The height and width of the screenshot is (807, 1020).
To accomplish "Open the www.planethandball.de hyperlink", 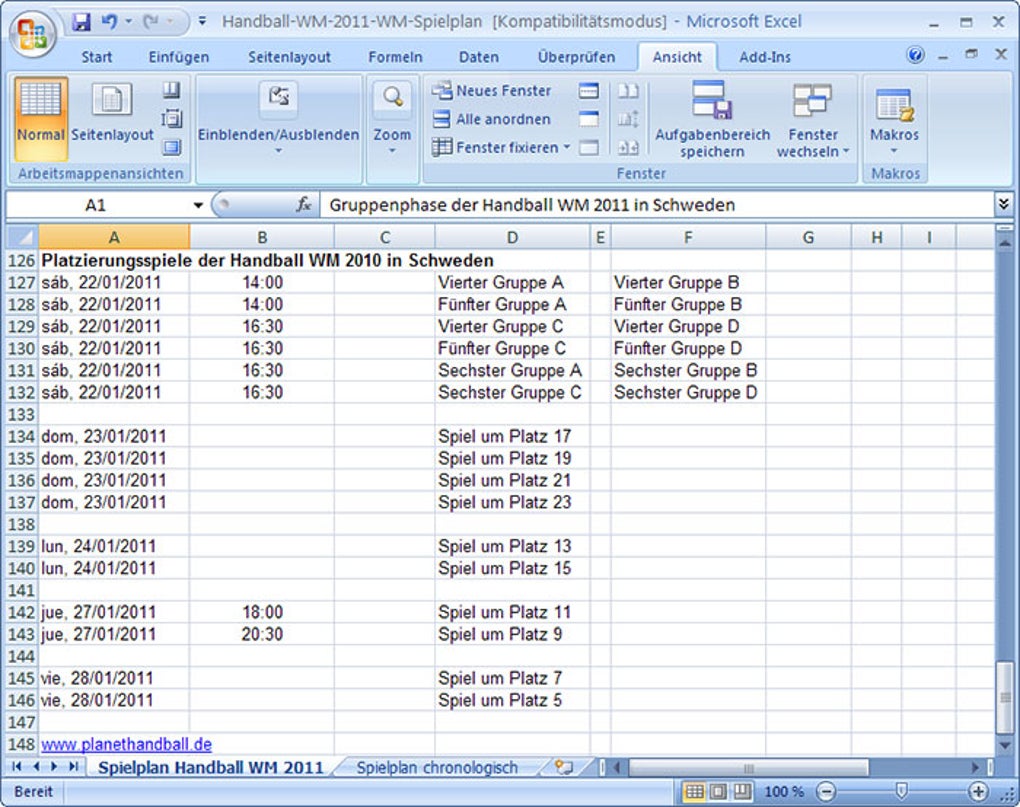I will coord(127,744).
